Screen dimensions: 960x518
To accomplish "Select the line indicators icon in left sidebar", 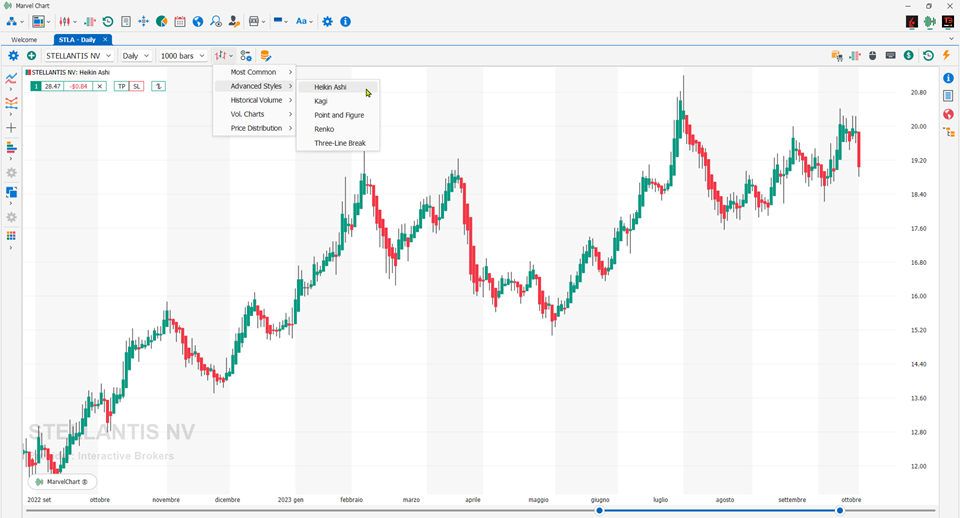I will point(11,78).
